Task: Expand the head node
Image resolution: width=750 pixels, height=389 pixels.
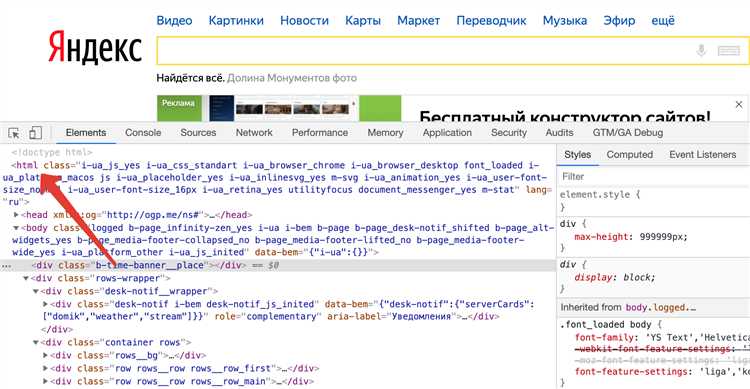Action: (x=16, y=215)
